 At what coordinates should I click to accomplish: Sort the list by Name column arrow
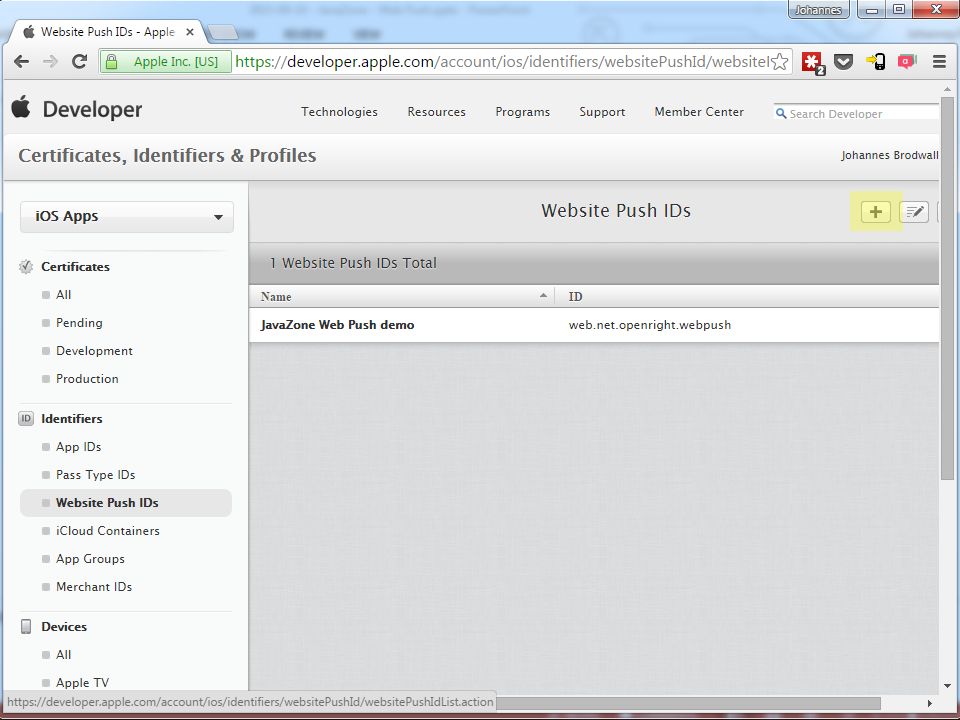[x=543, y=296]
